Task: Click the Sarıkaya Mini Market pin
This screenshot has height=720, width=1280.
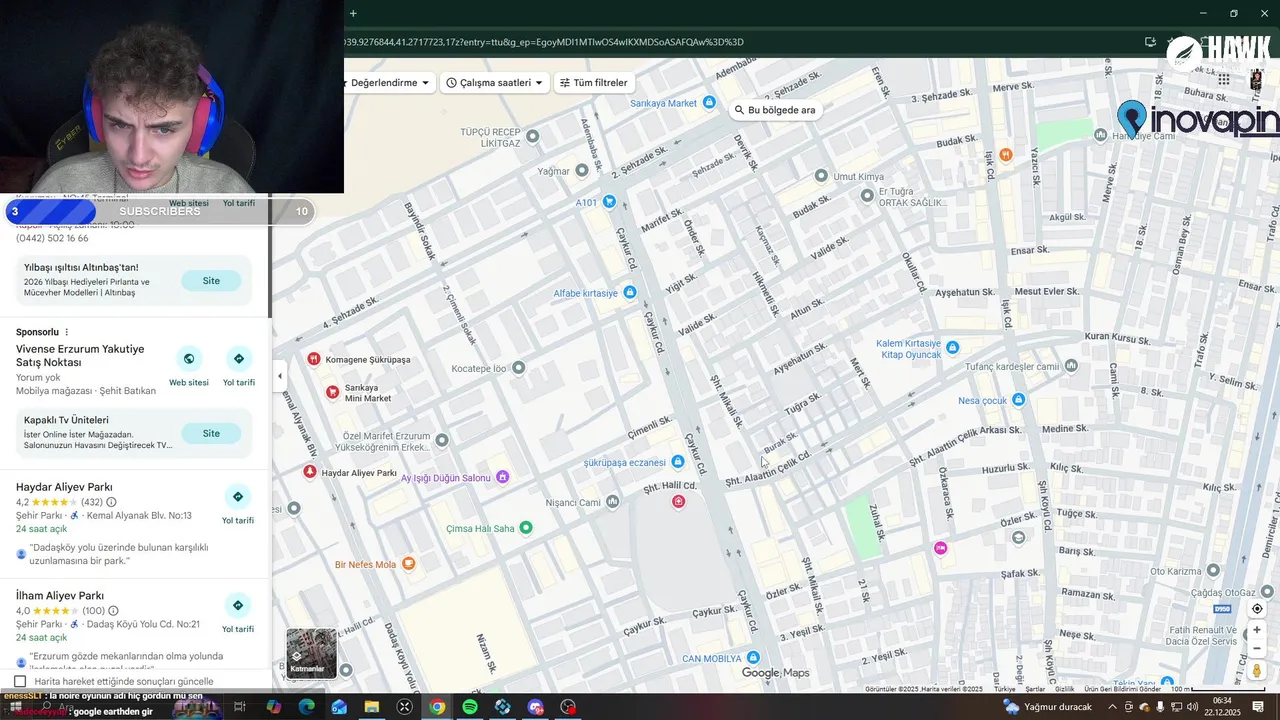Action: (x=332, y=392)
